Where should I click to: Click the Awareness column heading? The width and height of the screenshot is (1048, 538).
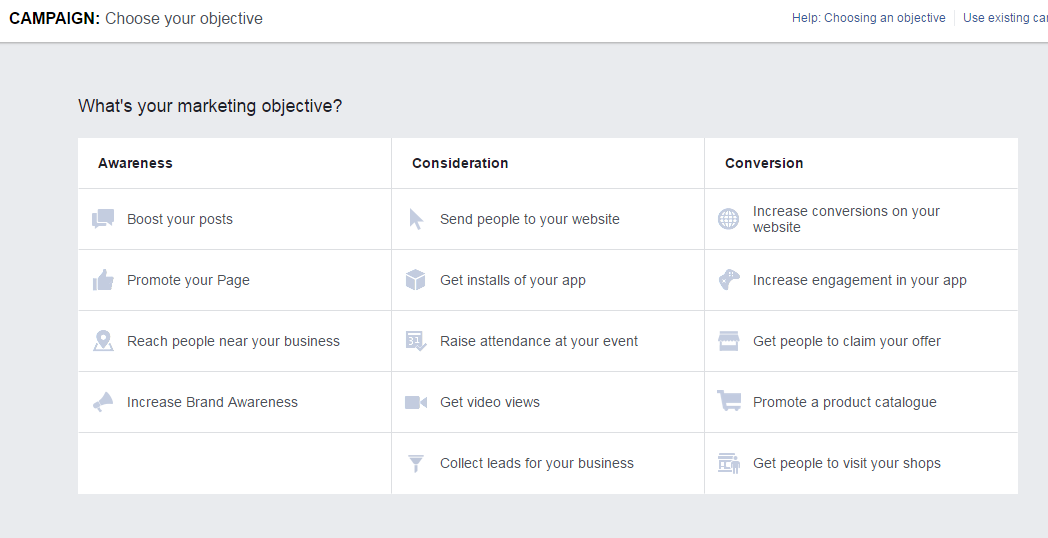tap(135, 163)
